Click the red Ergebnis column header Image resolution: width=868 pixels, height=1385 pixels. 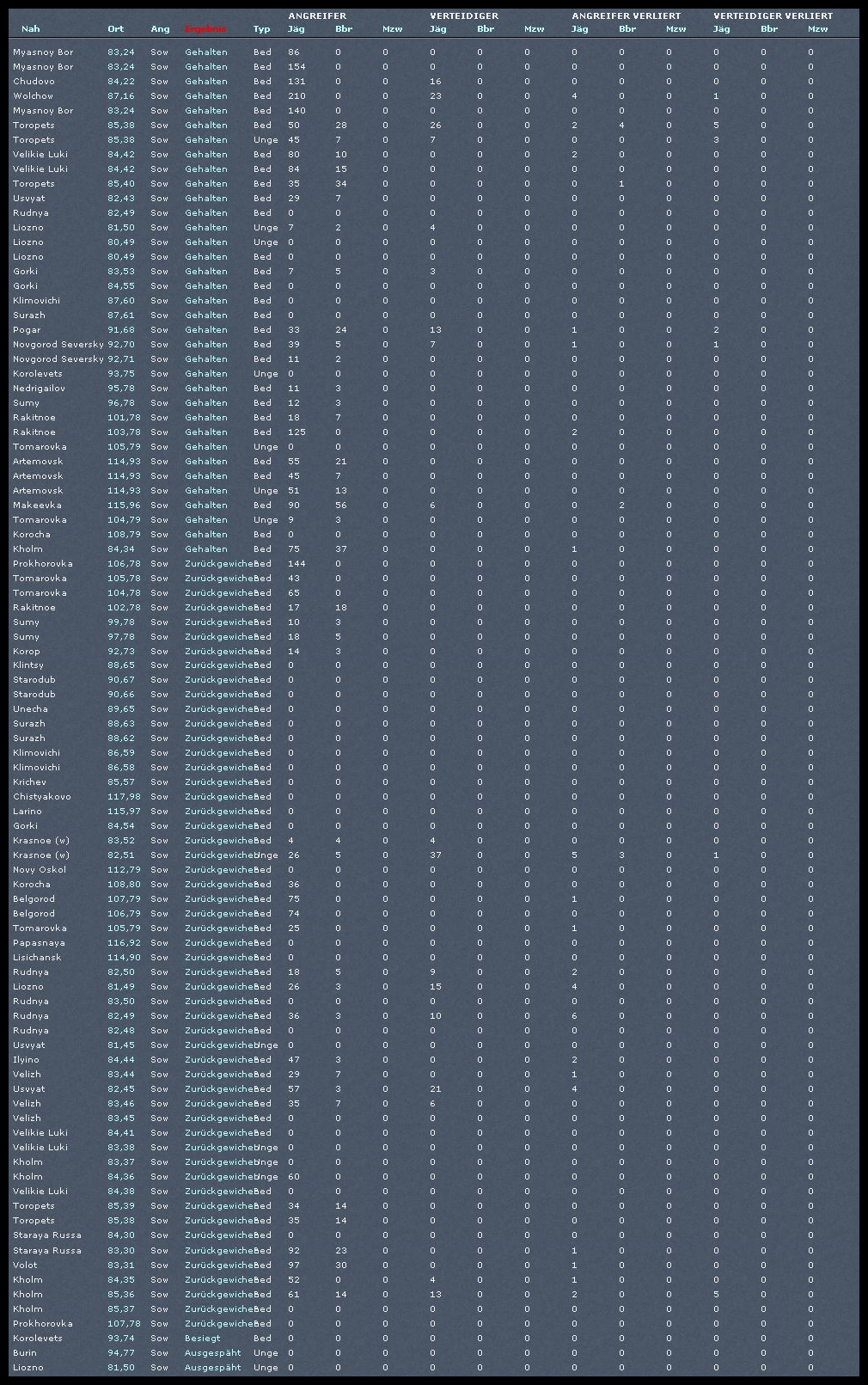[205, 29]
